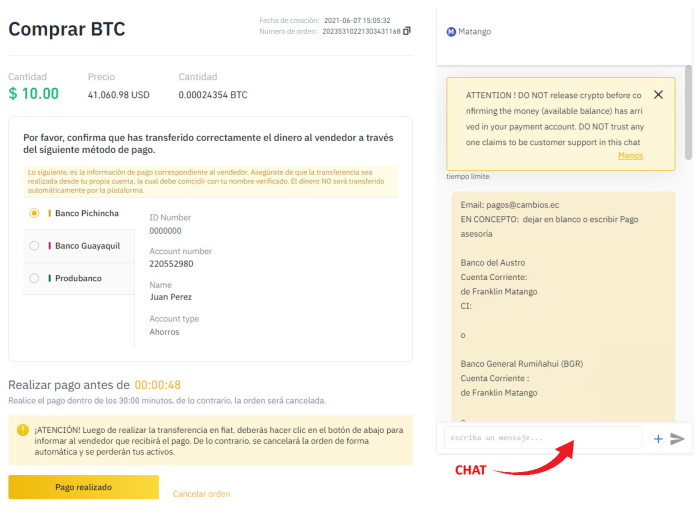Click the ID Number value 0000000
The width and height of the screenshot is (700, 516).
[x=165, y=231]
